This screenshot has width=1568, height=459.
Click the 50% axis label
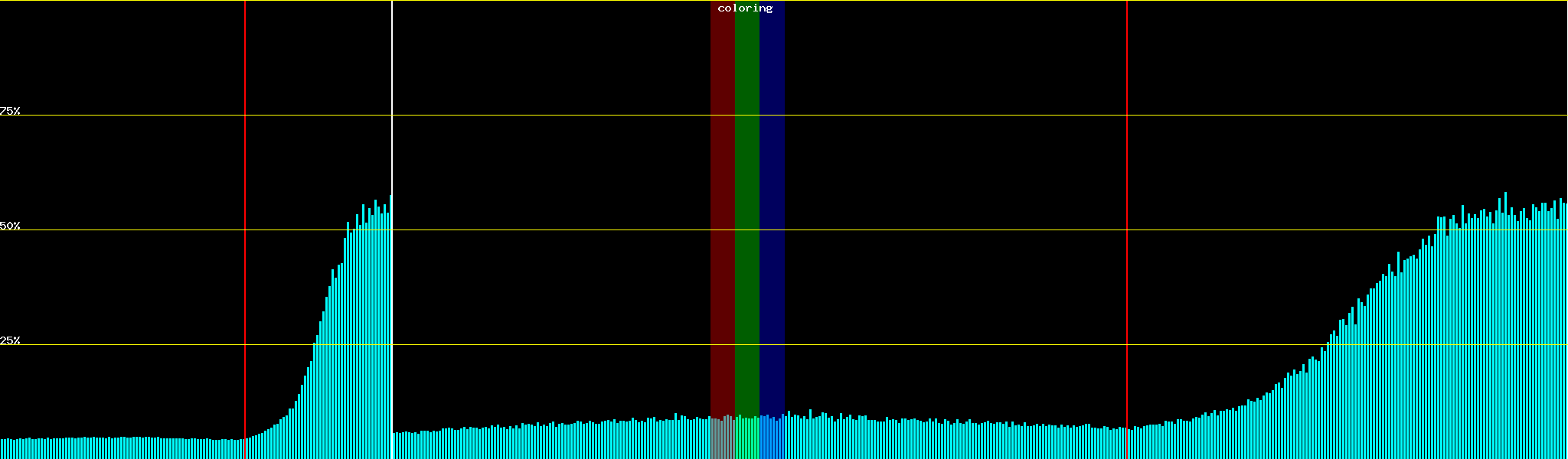(x=10, y=226)
